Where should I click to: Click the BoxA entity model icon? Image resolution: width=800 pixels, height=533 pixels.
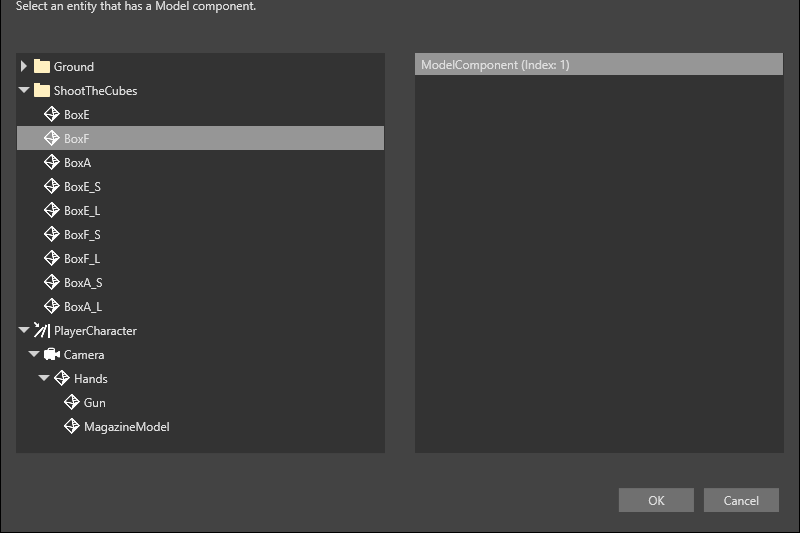pos(52,162)
